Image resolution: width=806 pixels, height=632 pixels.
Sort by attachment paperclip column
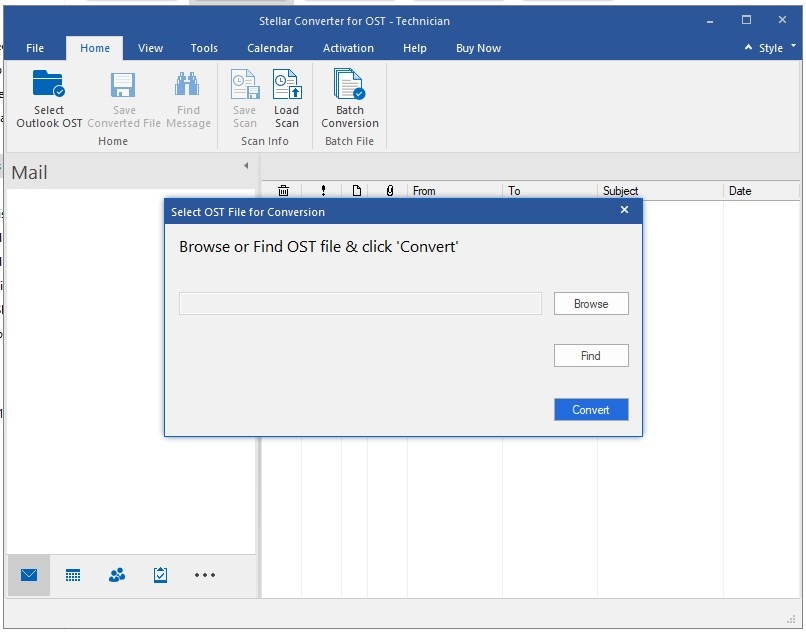tap(390, 191)
